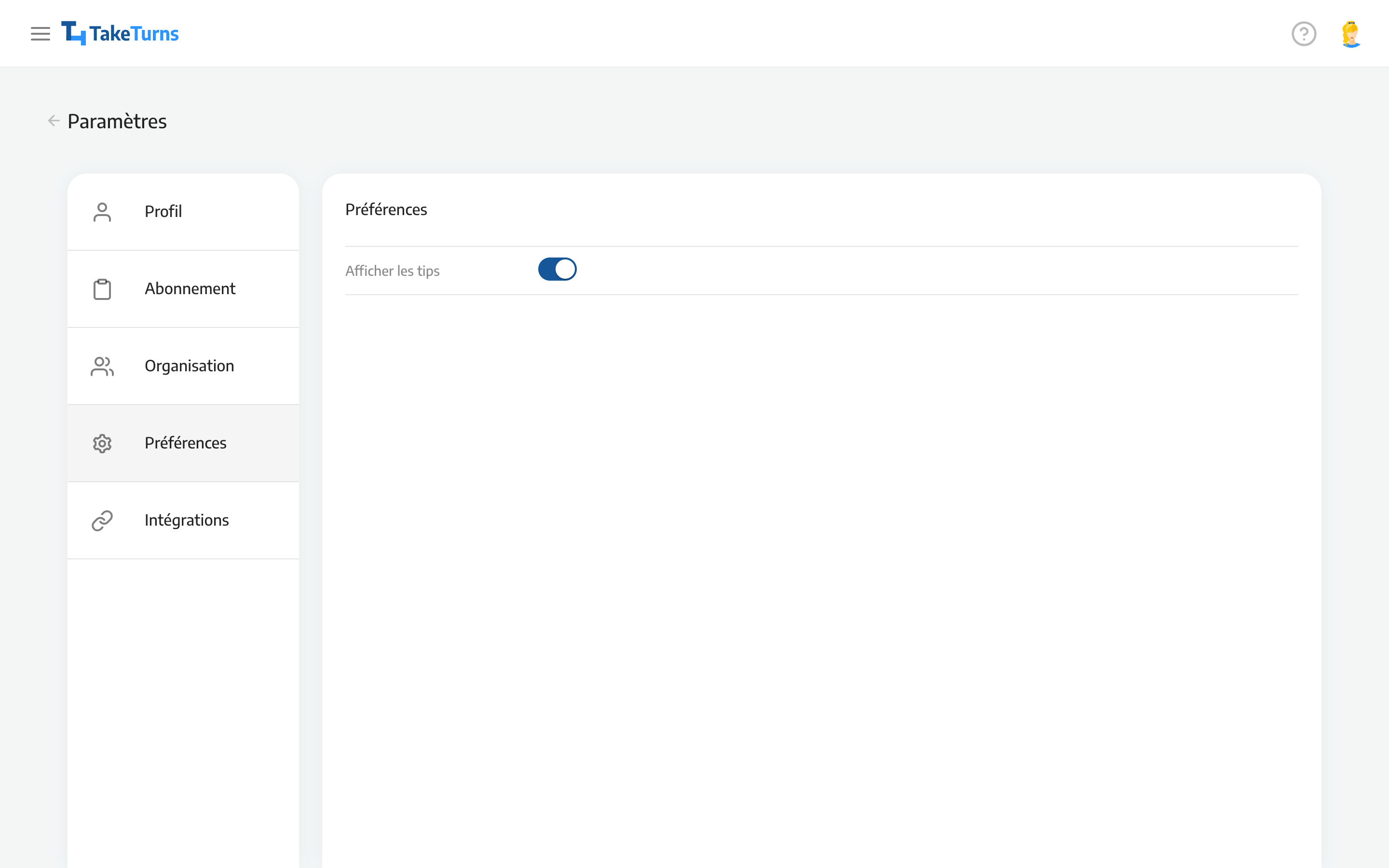Click the Profil navigation icon
Image resolution: width=1389 pixels, height=868 pixels.
102,211
